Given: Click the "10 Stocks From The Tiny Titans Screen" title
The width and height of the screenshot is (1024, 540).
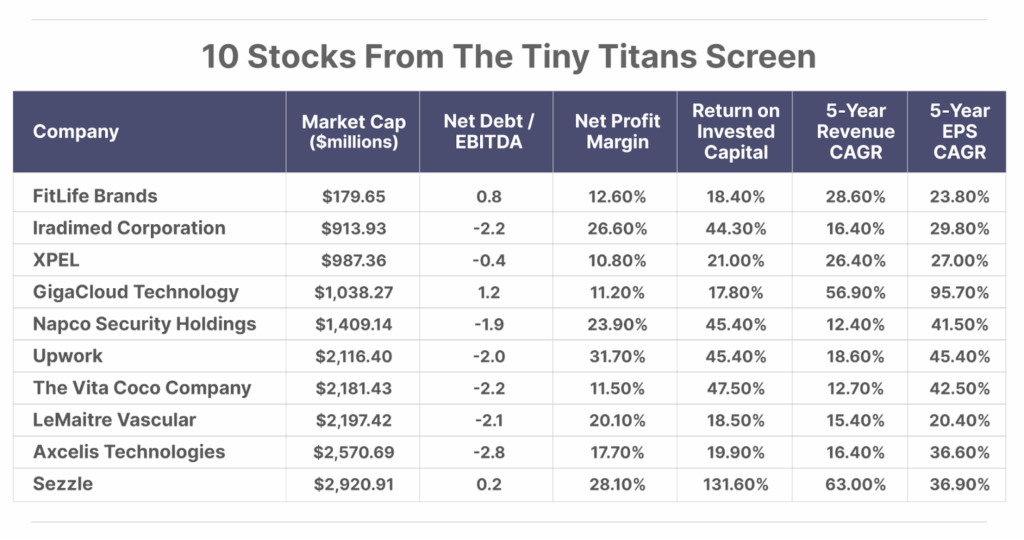Looking at the screenshot, I should coord(509,56).
